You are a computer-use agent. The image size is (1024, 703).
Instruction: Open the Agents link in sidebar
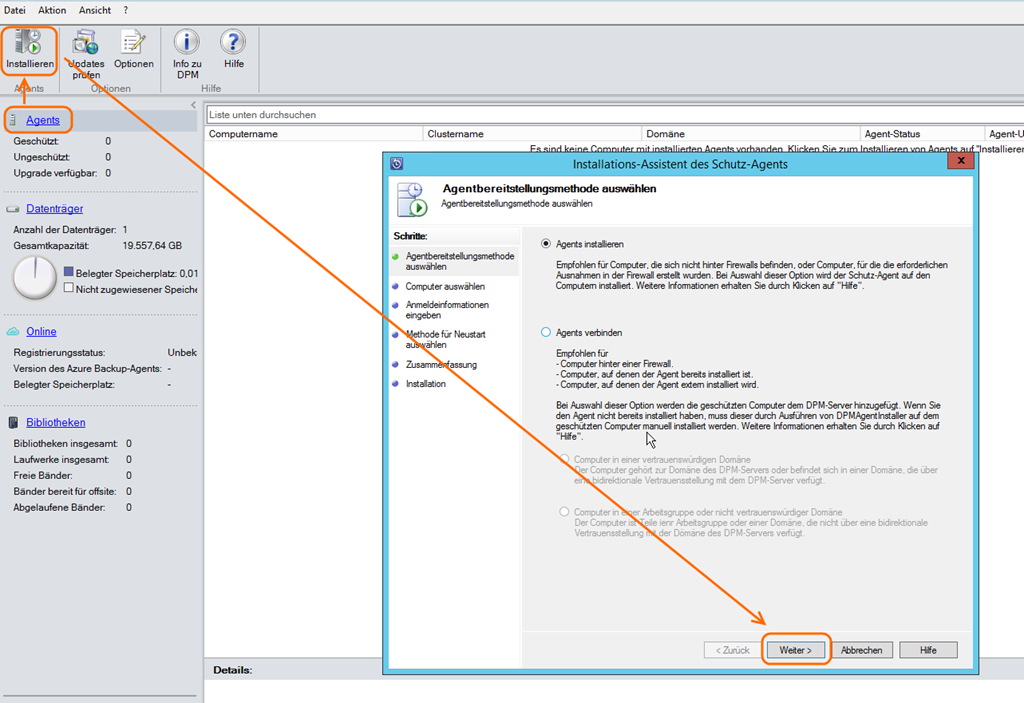point(43,120)
